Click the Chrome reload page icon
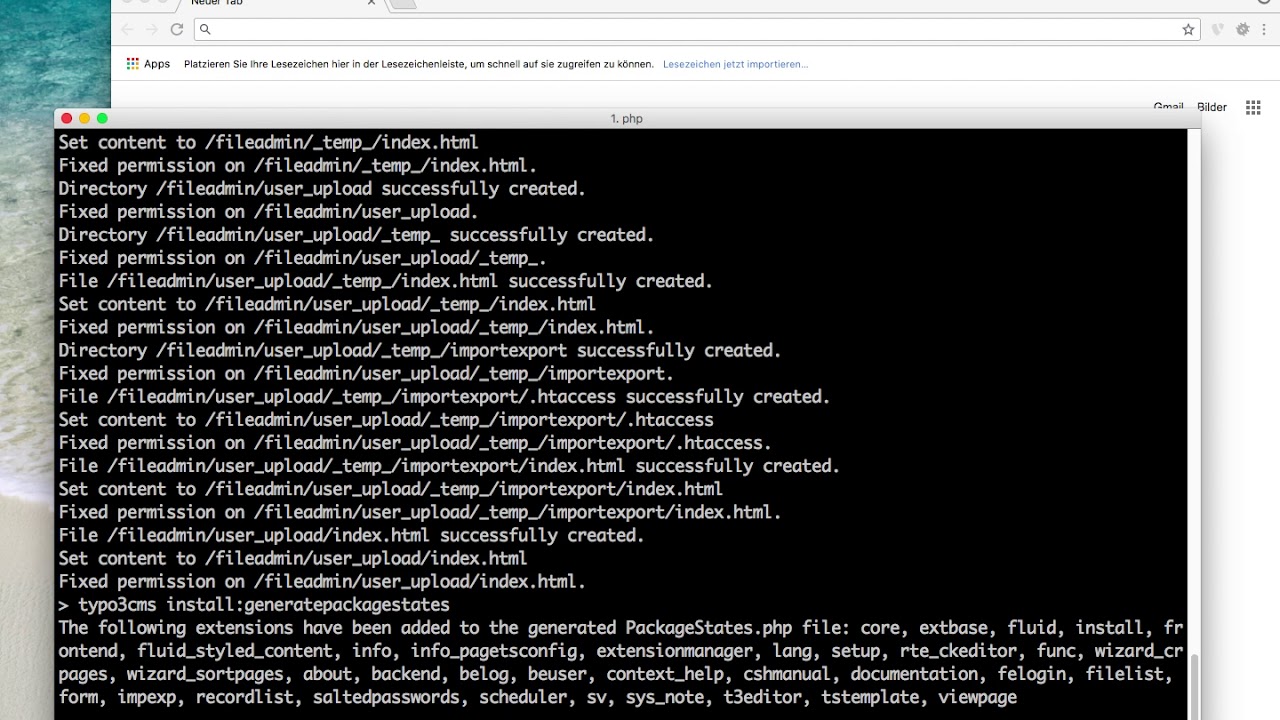 pyautogui.click(x=177, y=30)
